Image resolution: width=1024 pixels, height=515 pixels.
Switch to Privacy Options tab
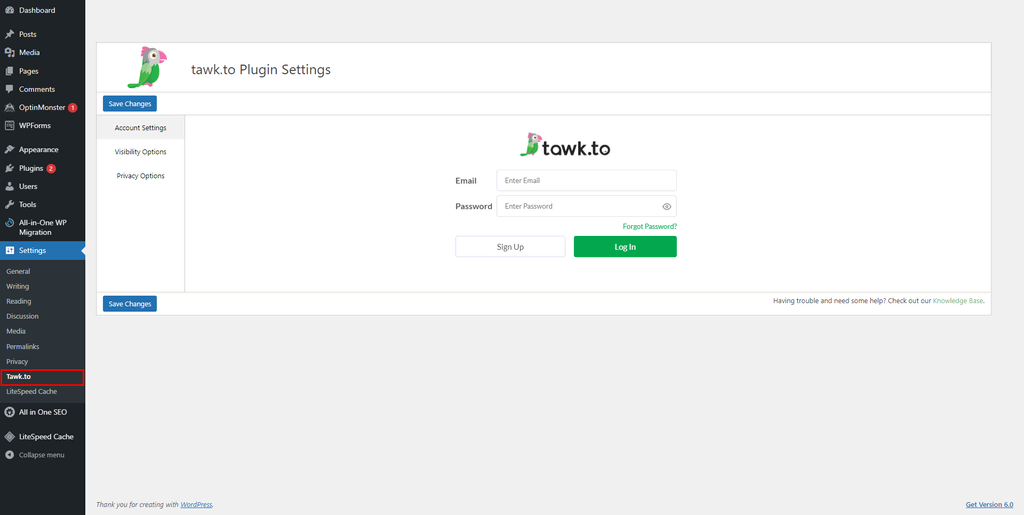tap(140, 176)
